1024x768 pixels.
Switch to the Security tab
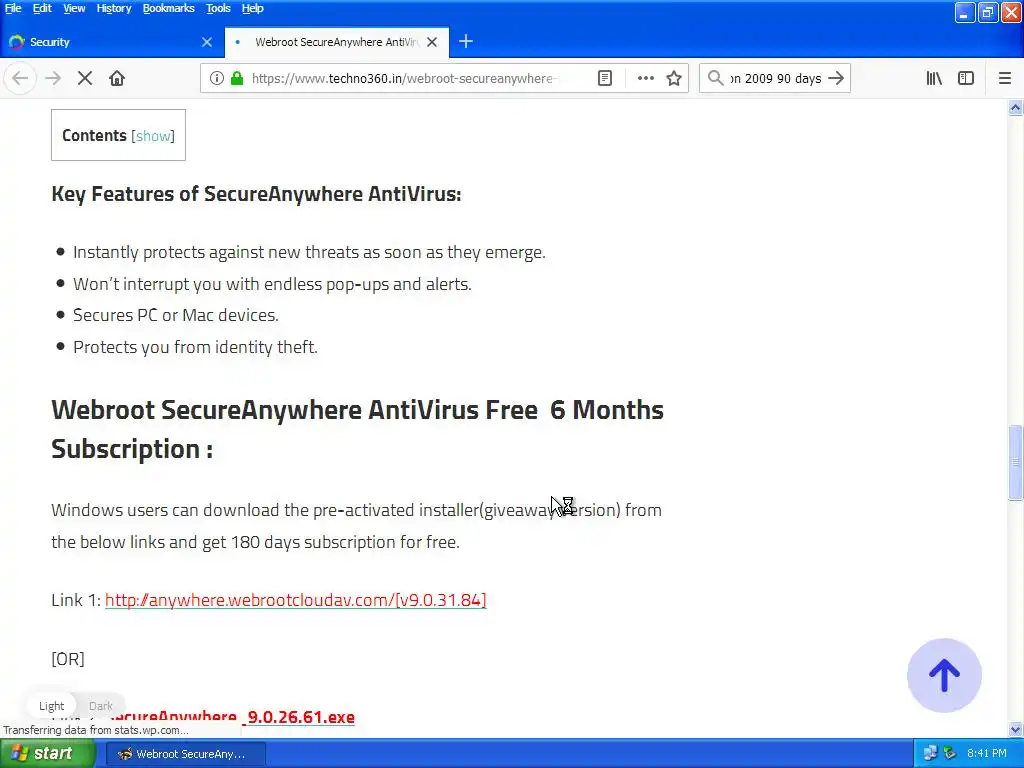pyautogui.click(x=112, y=42)
